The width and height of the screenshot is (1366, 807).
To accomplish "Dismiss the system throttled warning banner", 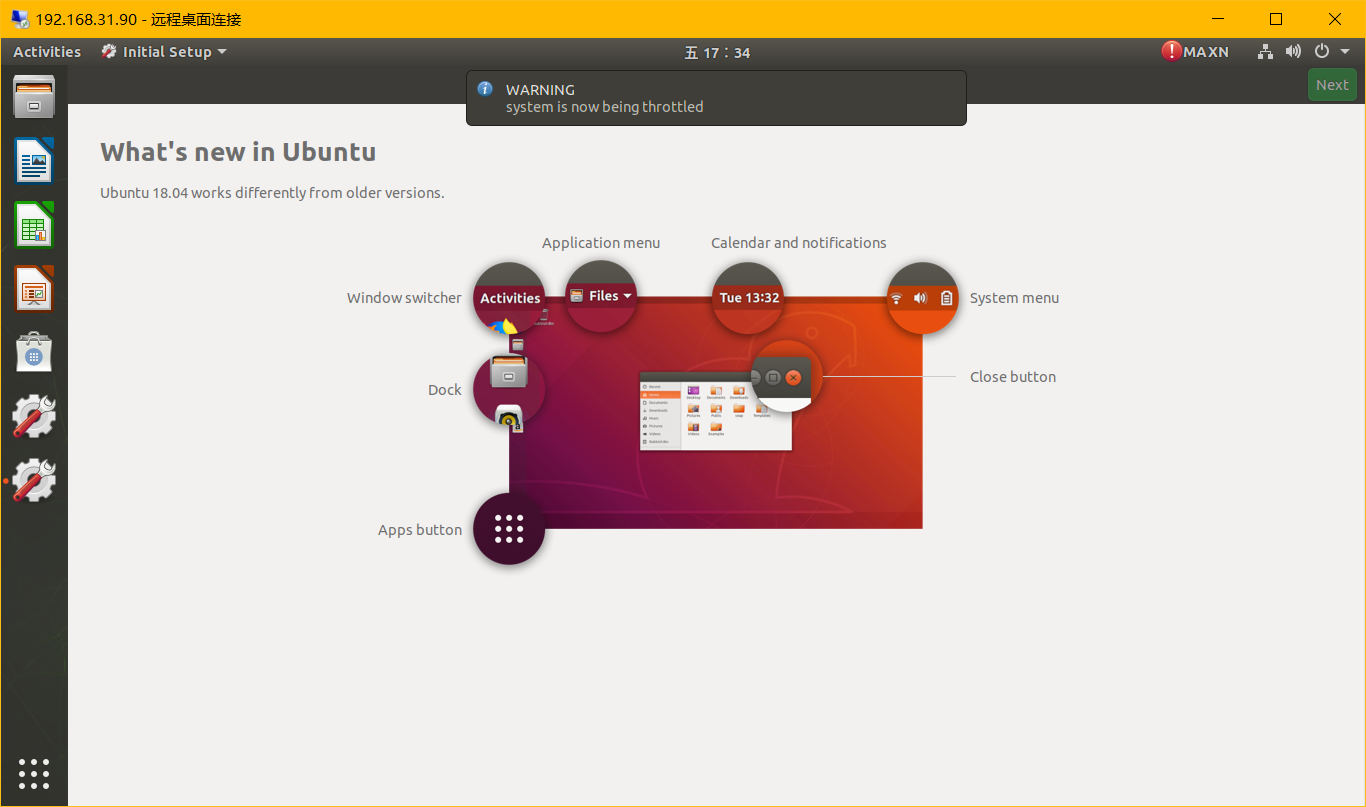I will pos(715,97).
